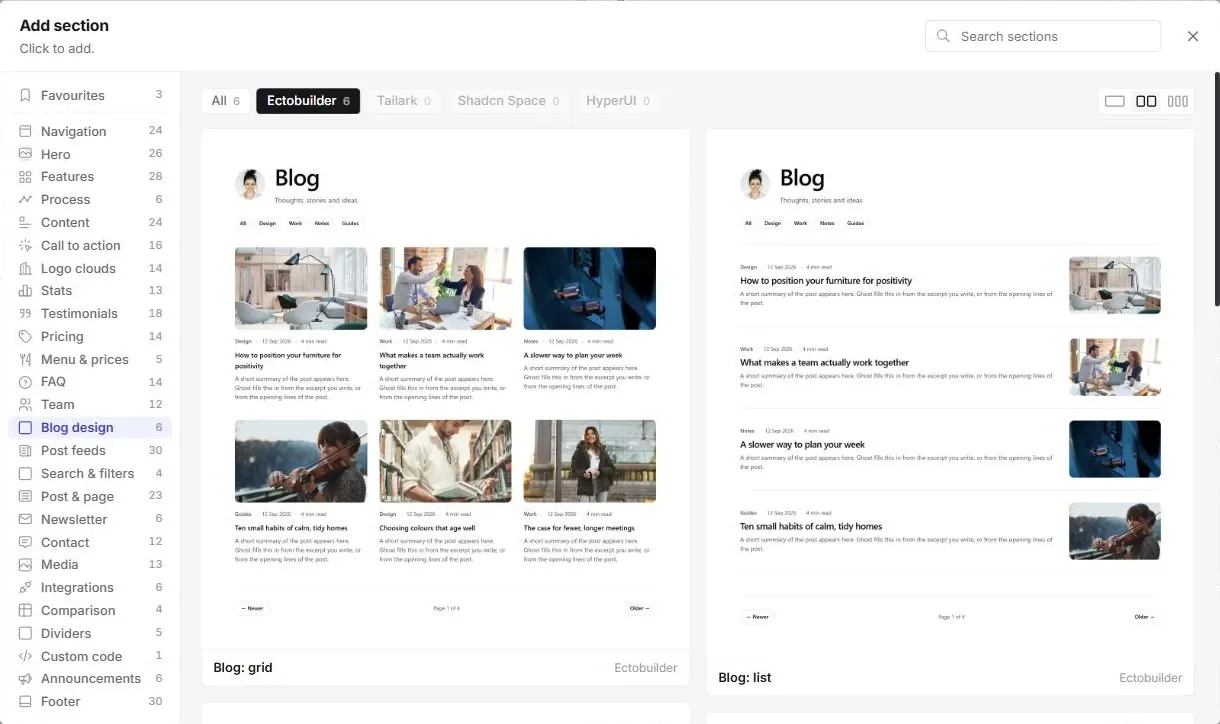This screenshot has height=724, width=1220.
Task: Click 'The case for fewer, longer meetings' post
Action: (x=579, y=528)
